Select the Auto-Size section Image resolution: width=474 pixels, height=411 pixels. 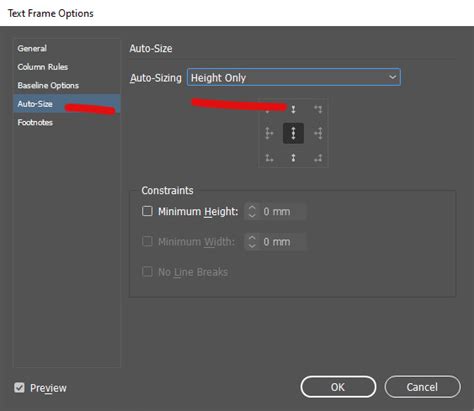[66, 103]
